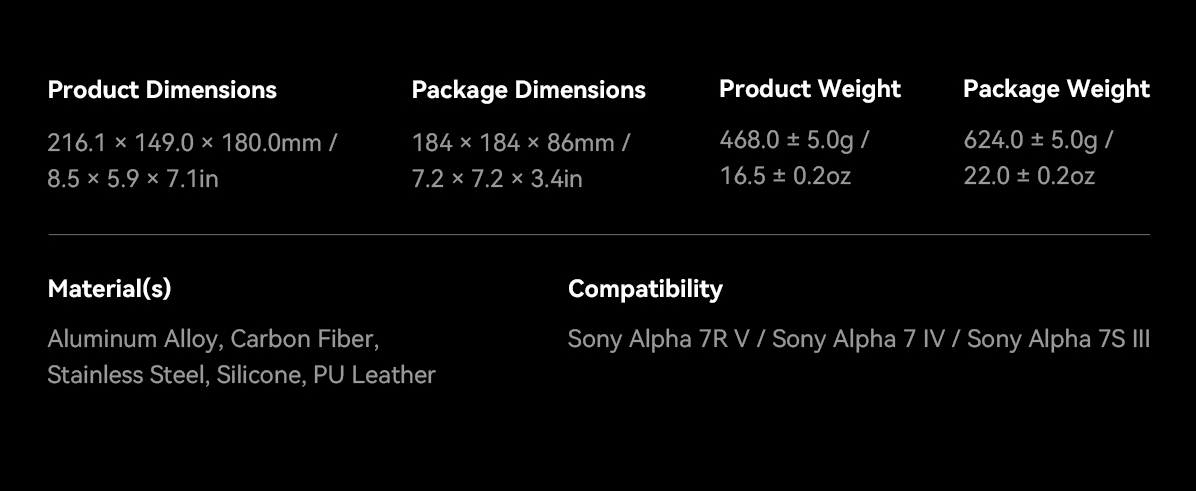Screen dimensions: 1196x491
Task: Click Sony Alpha 7 IV compatibility entry
Action: coord(858,339)
